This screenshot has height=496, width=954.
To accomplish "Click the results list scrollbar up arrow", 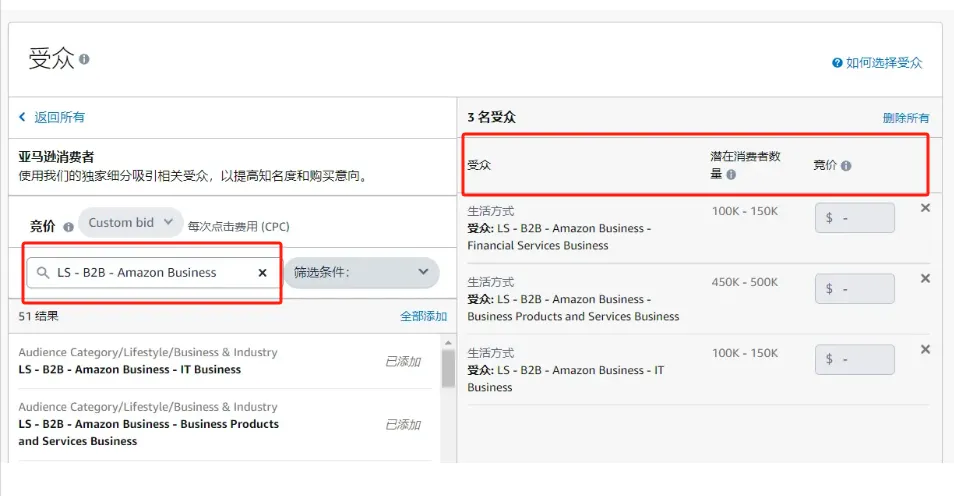I will pyautogui.click(x=448, y=343).
